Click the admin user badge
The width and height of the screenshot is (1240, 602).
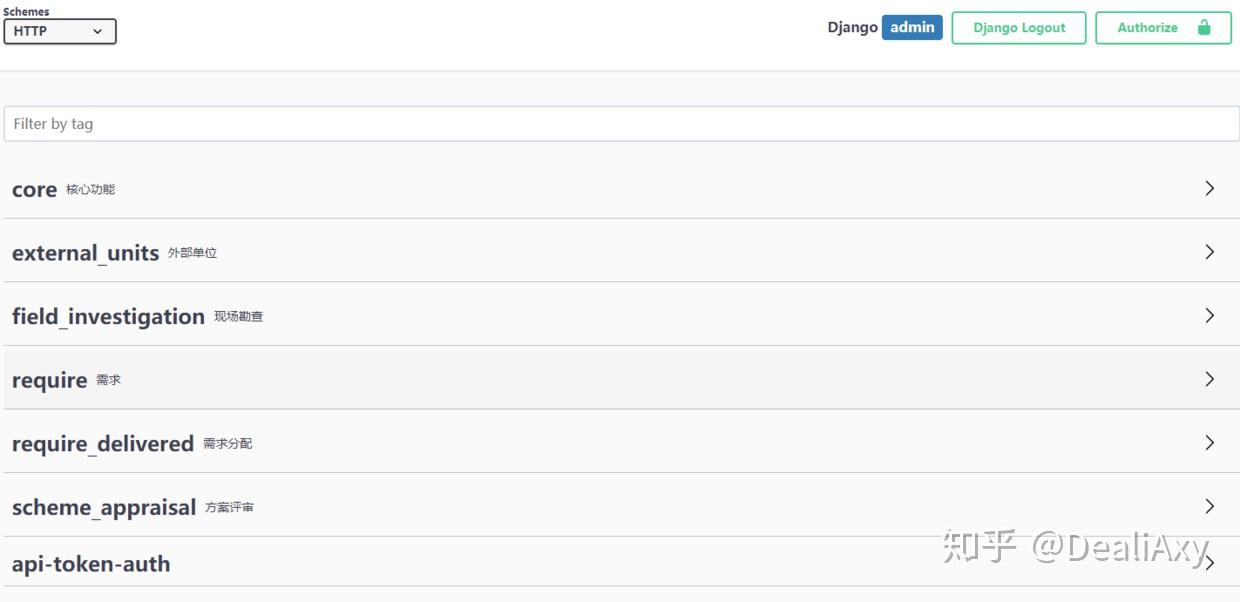[x=912, y=27]
